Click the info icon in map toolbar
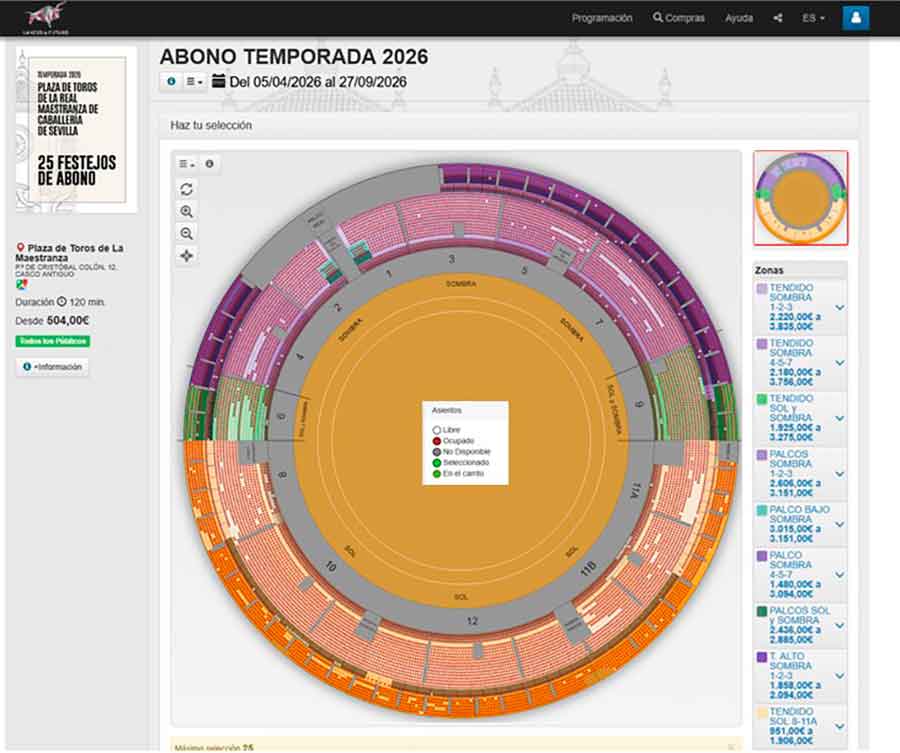The width and height of the screenshot is (900, 753). 209,164
